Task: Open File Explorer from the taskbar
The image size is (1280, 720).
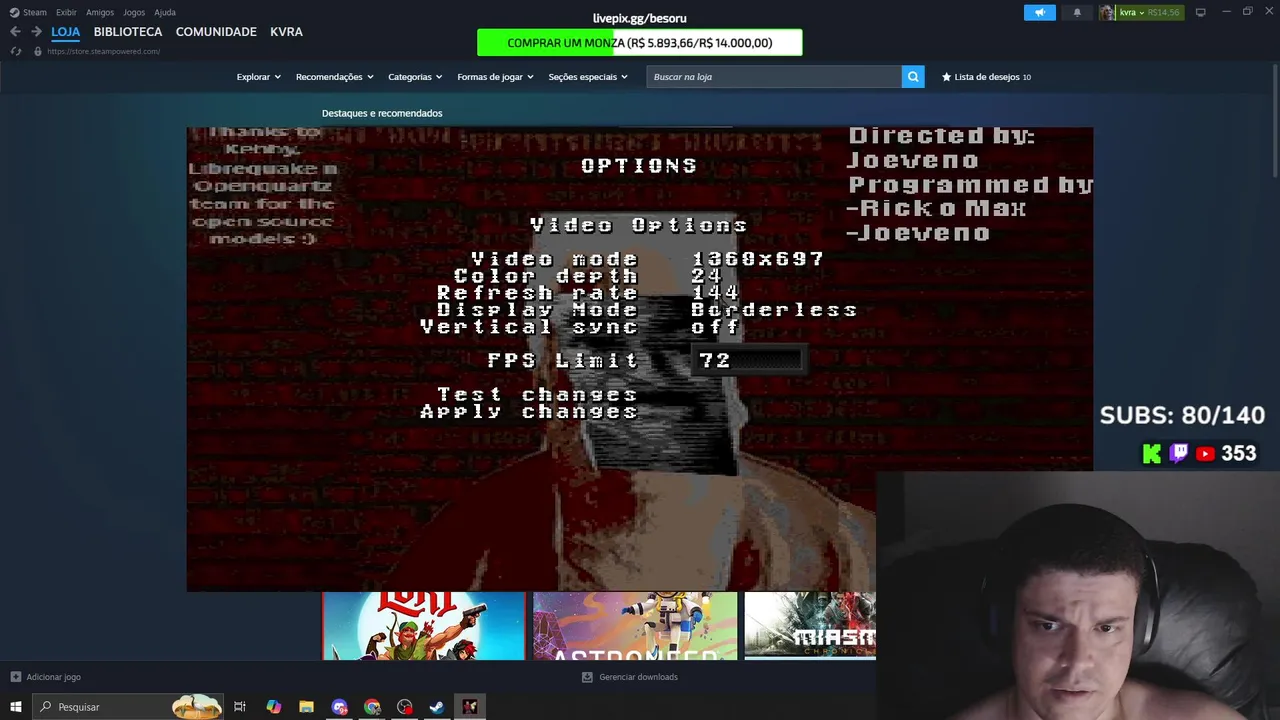Action: (306, 707)
